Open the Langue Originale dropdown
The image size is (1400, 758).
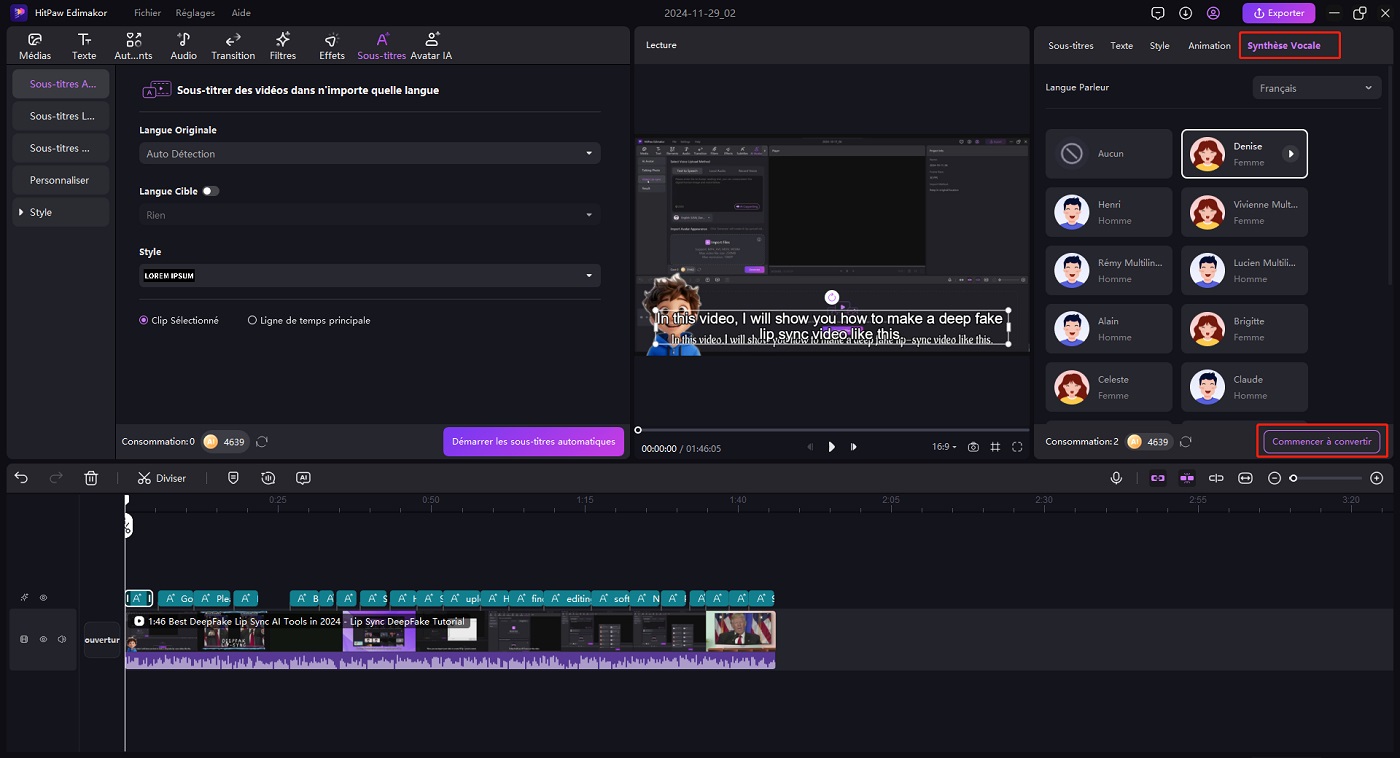tap(370, 154)
